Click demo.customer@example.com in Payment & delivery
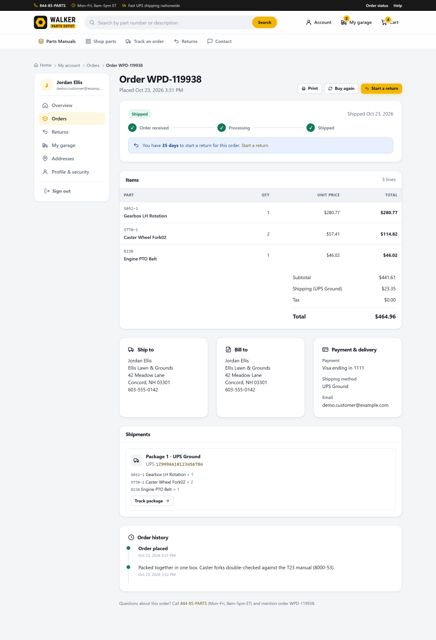 pyautogui.click(x=355, y=405)
